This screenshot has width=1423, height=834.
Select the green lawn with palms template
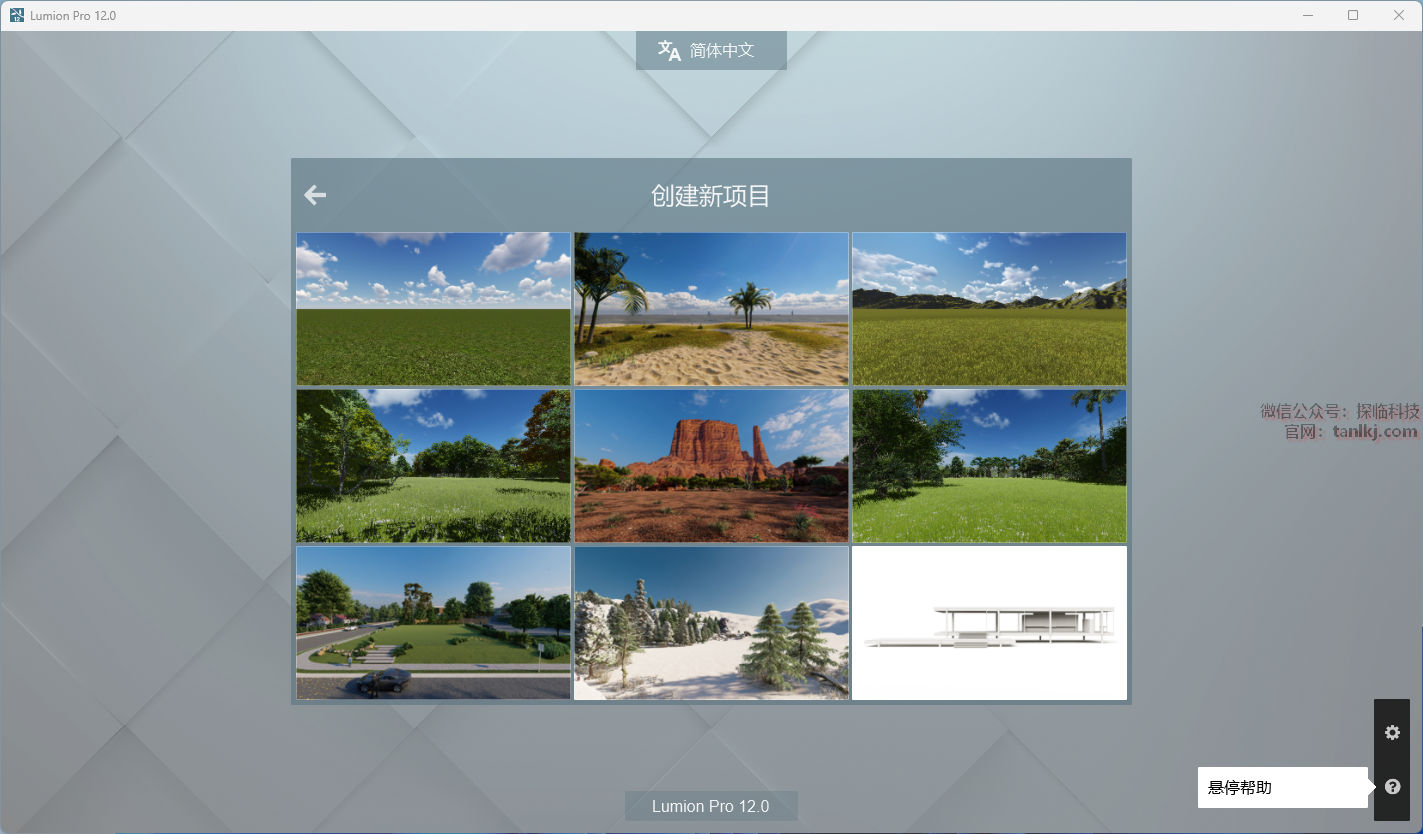point(989,466)
